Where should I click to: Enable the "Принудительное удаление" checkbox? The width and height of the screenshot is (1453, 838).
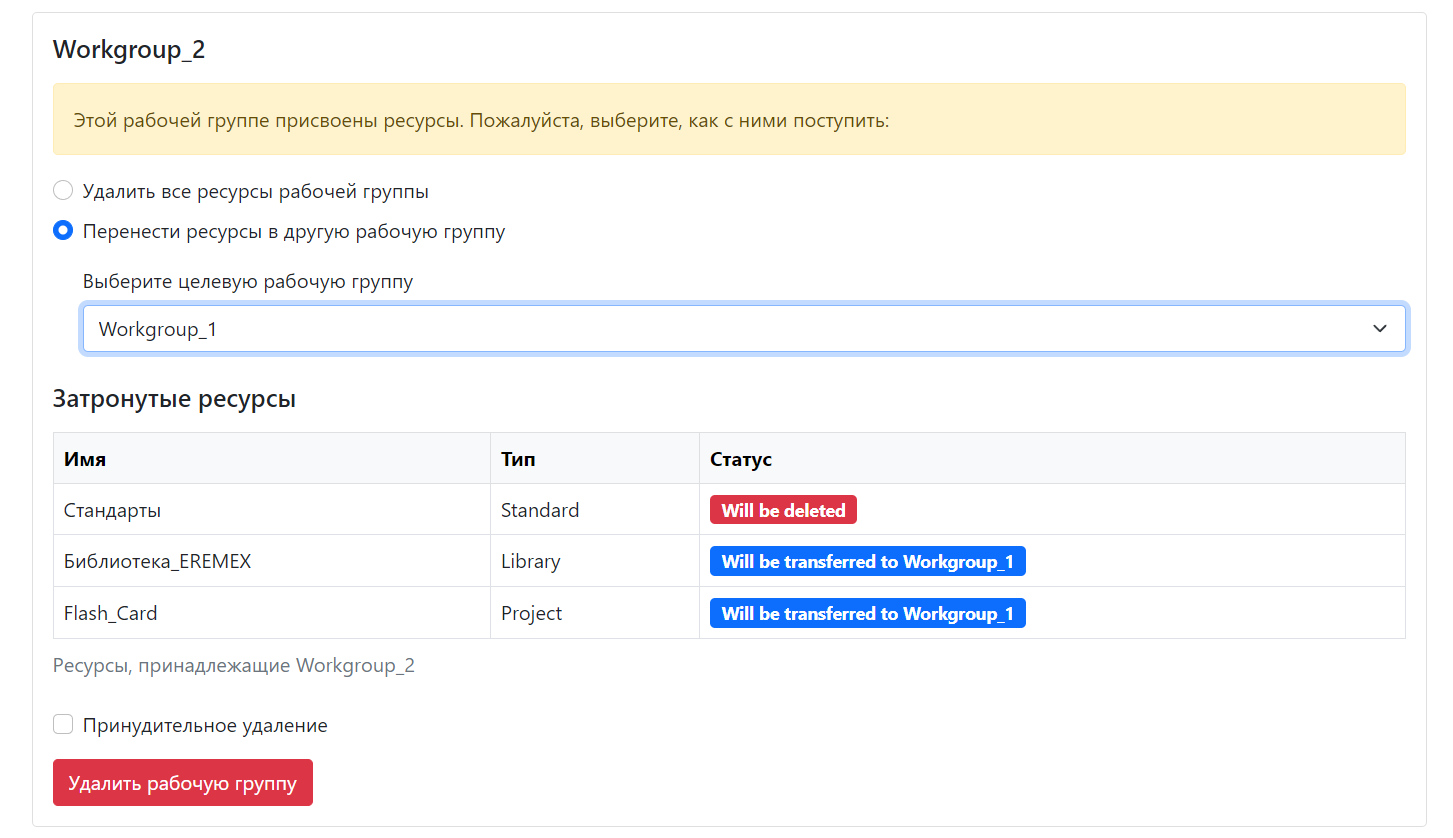coord(63,725)
